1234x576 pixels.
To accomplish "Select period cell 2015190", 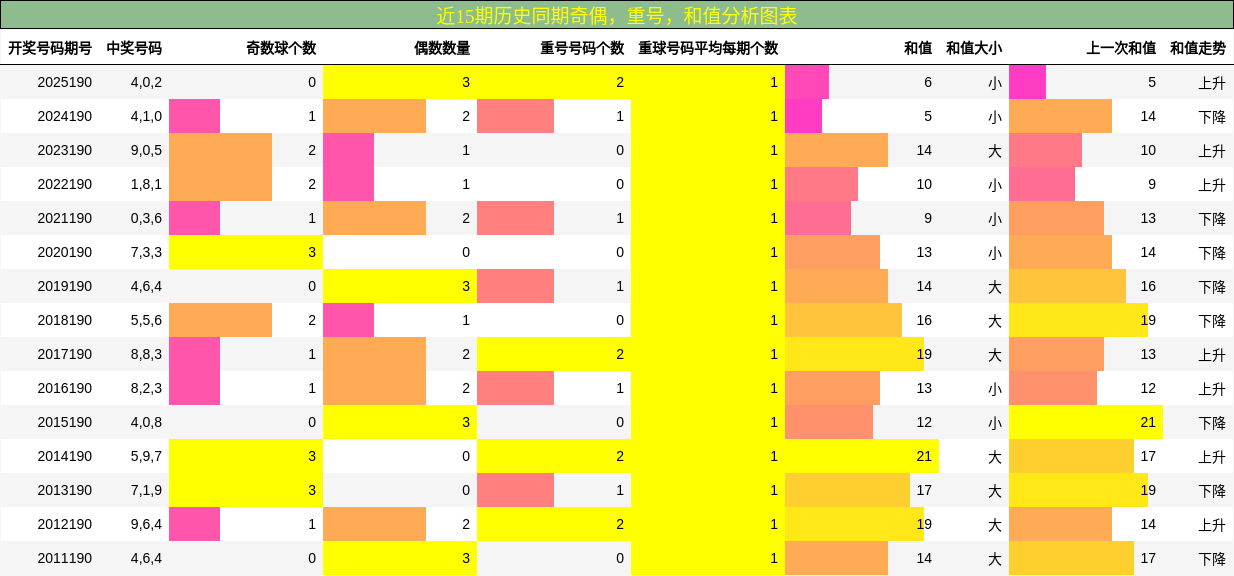I will click(64, 422).
